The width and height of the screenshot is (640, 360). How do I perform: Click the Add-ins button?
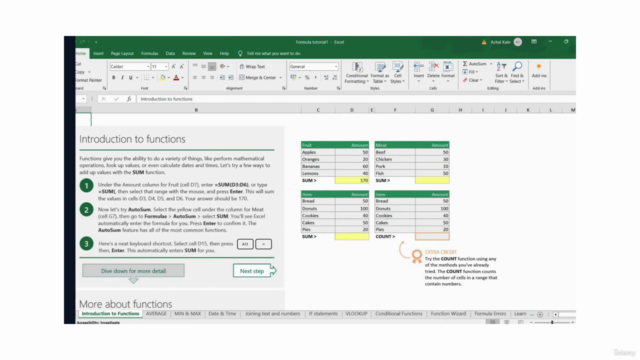click(x=539, y=70)
